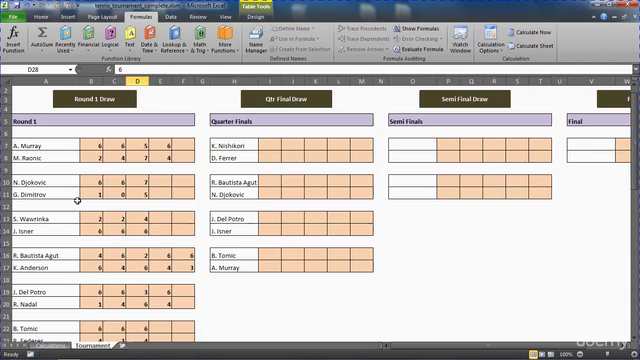
Task: Open the AutoSum function
Action: click(x=42, y=39)
